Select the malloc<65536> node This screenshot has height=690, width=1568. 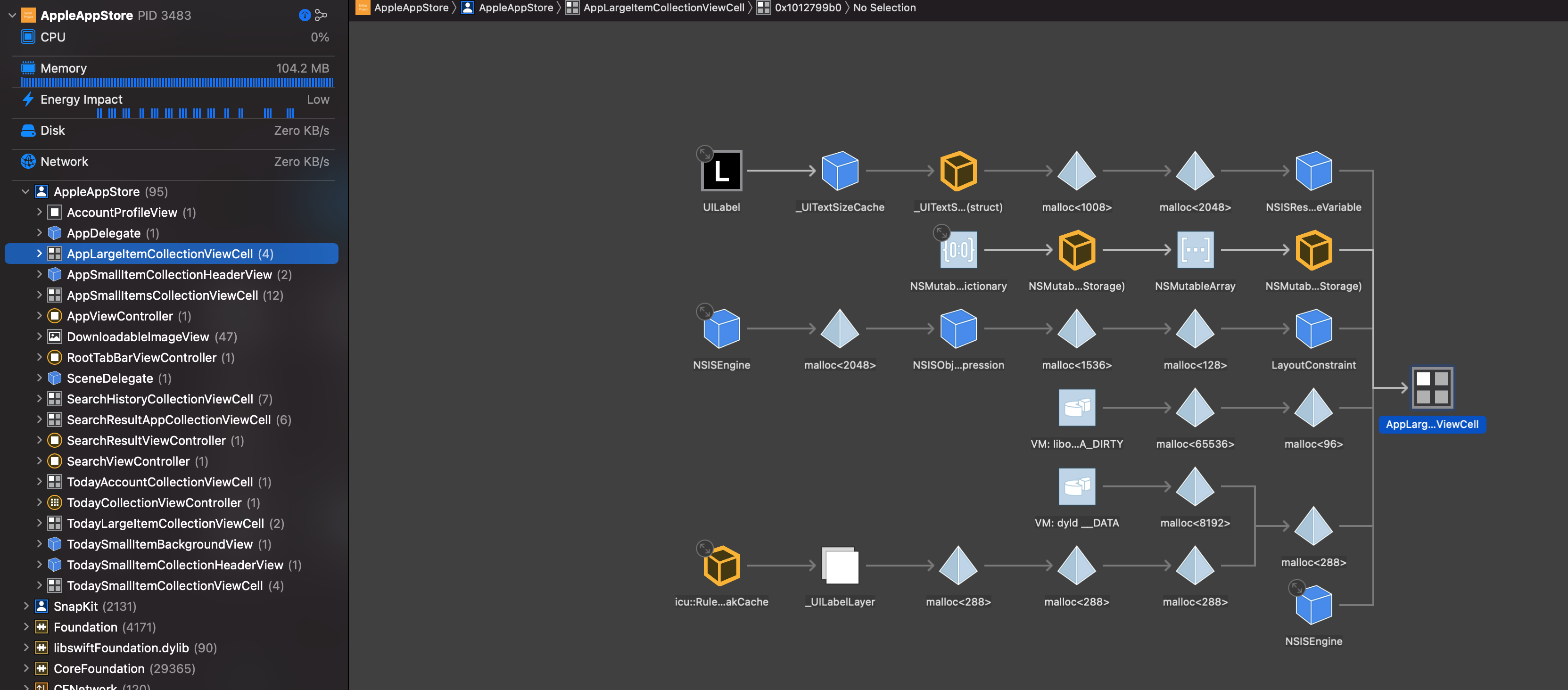[x=1195, y=408]
